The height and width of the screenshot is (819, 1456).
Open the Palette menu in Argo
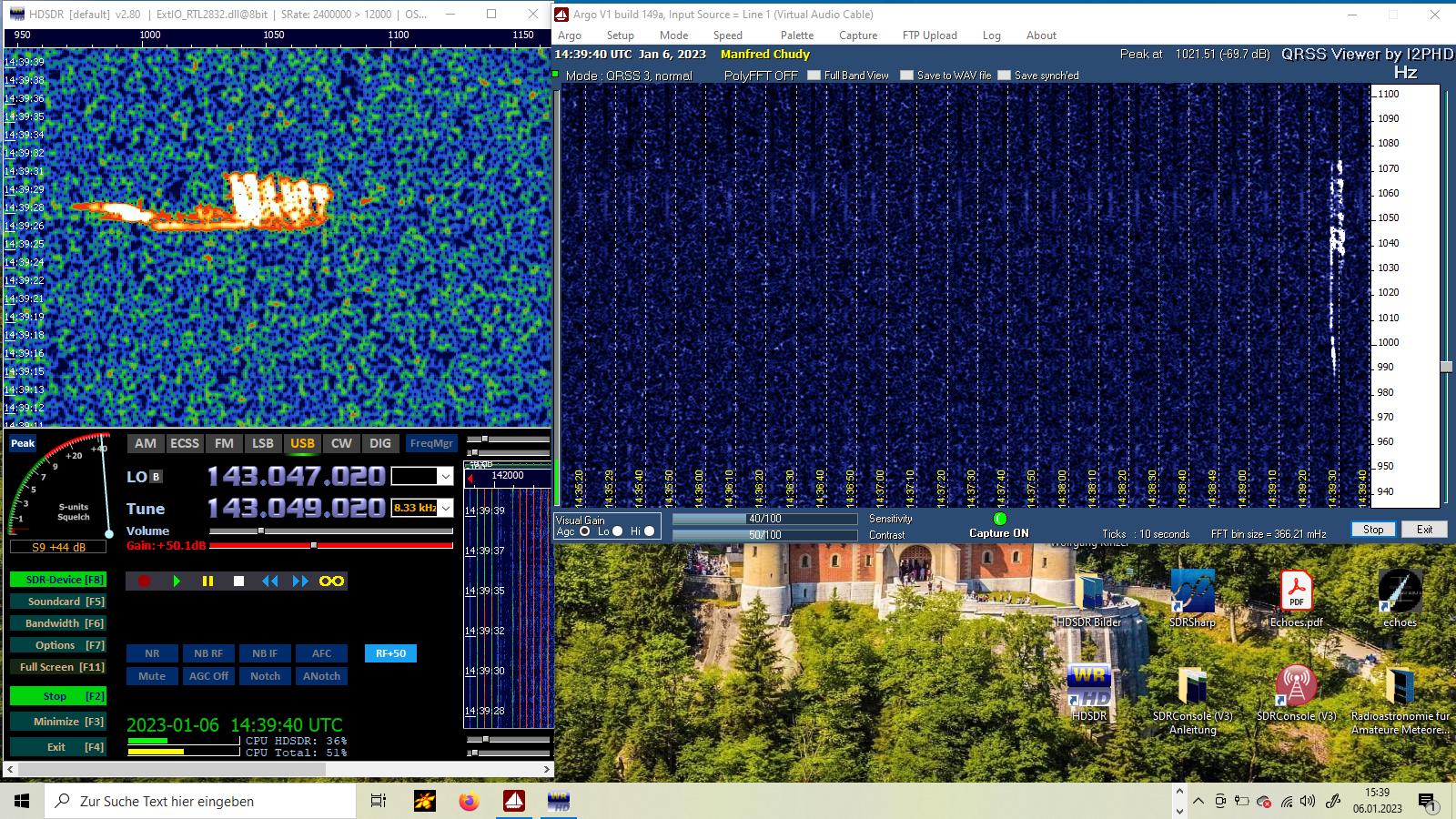pos(796,35)
